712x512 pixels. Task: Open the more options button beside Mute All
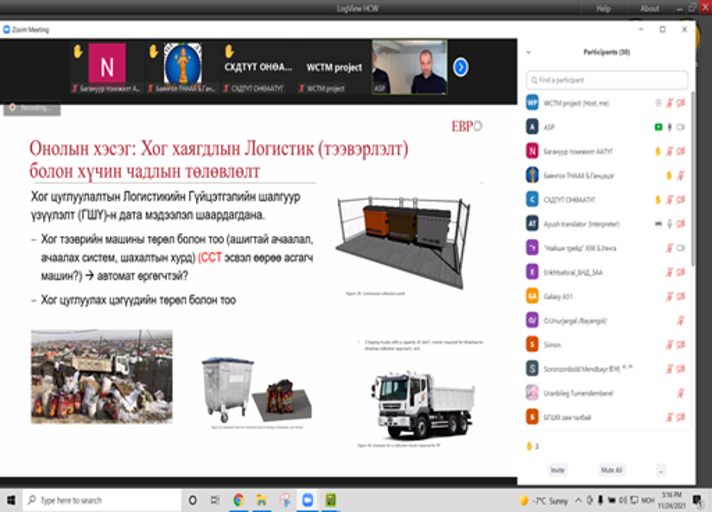[661, 469]
